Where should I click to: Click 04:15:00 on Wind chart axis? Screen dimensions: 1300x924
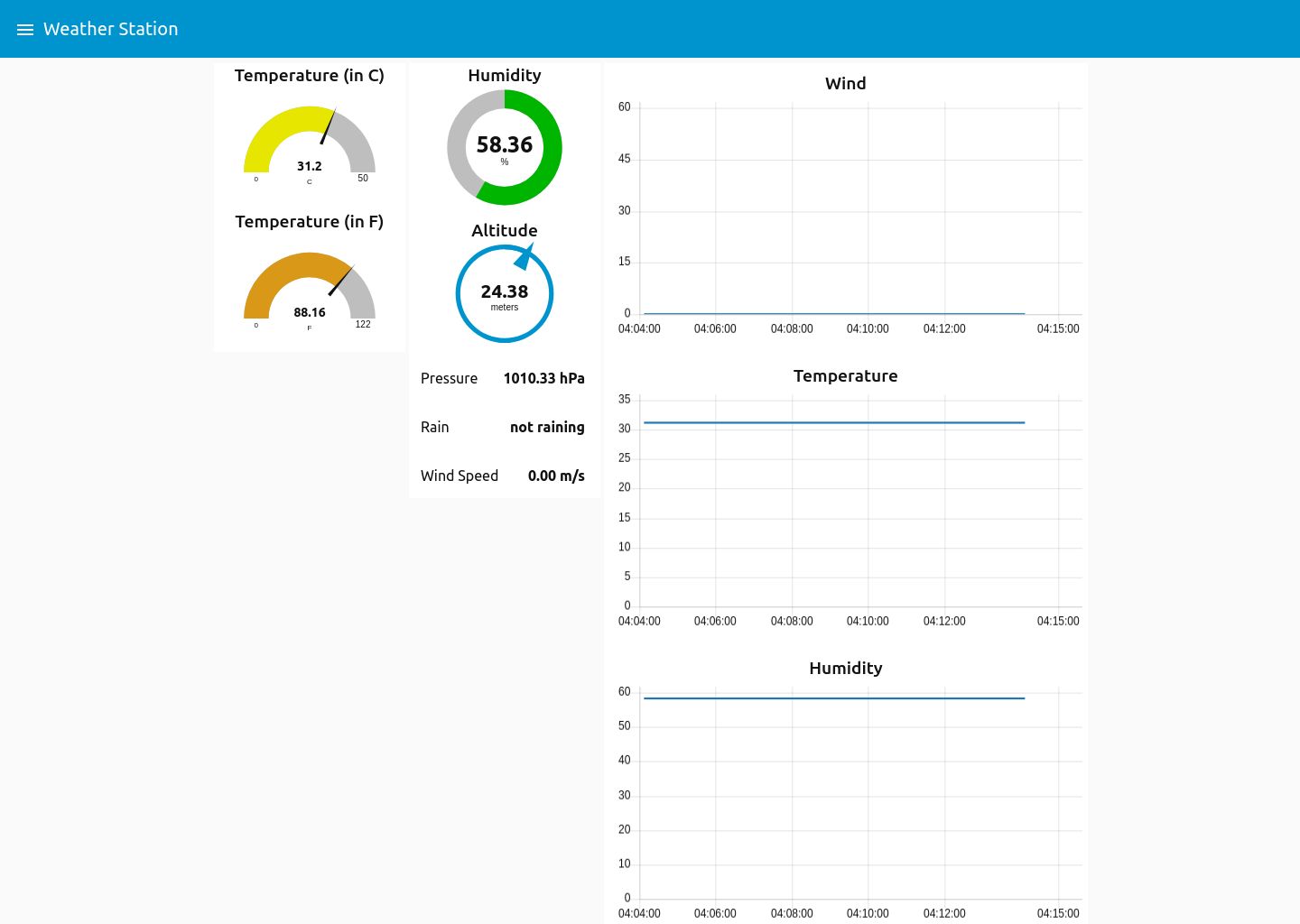(1058, 328)
